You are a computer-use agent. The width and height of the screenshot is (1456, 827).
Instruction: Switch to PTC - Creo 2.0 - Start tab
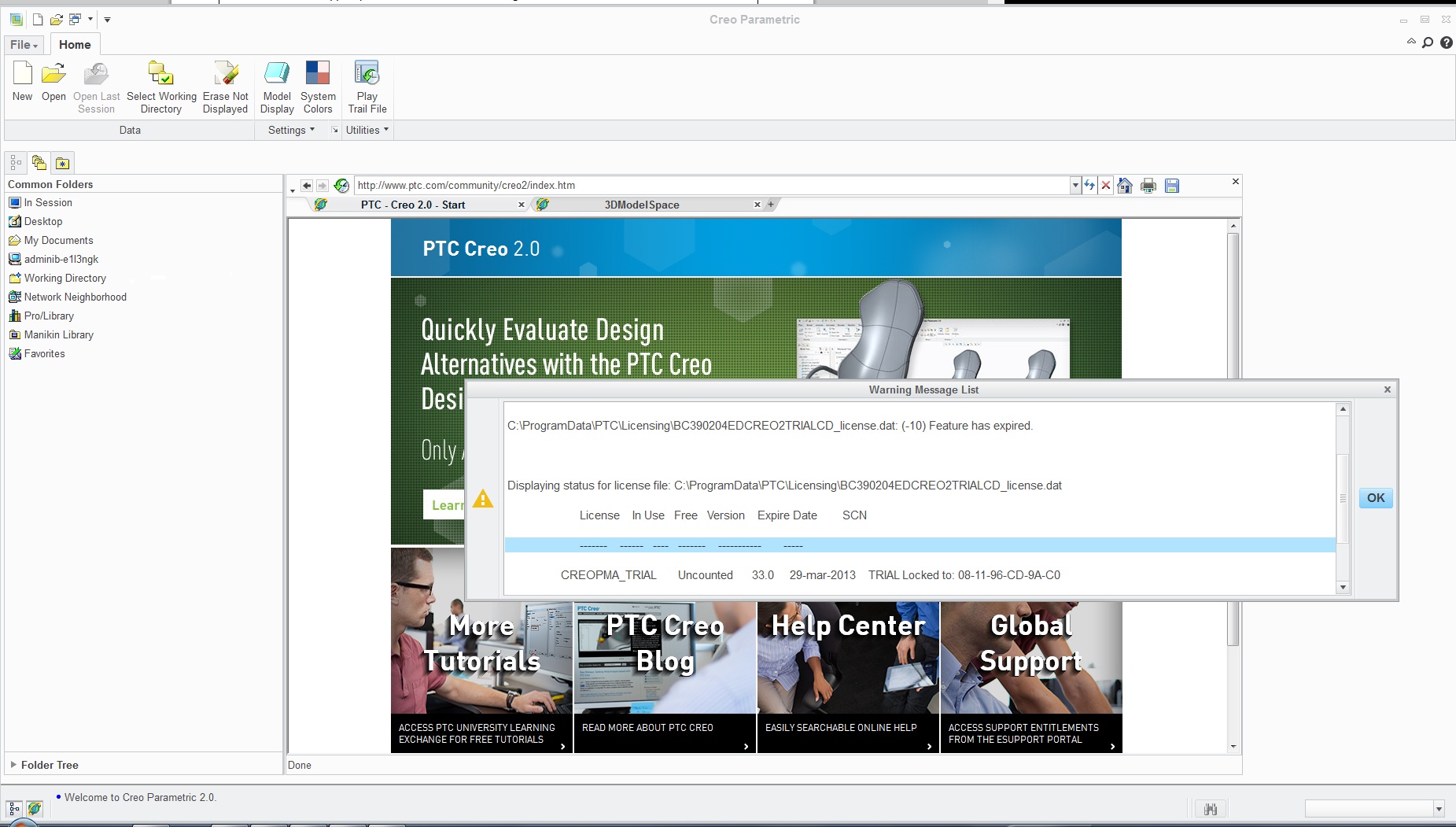pos(413,205)
